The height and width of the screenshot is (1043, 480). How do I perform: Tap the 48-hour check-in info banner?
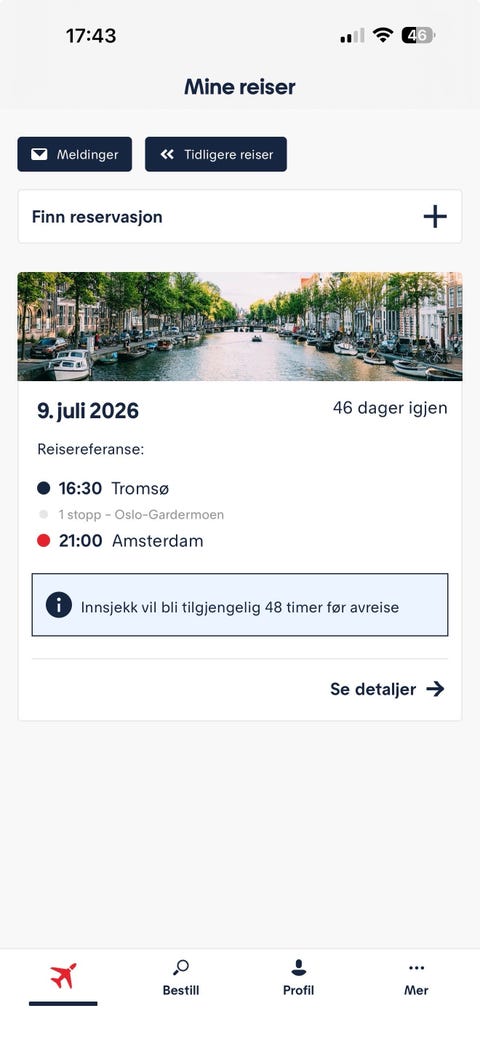click(240, 605)
